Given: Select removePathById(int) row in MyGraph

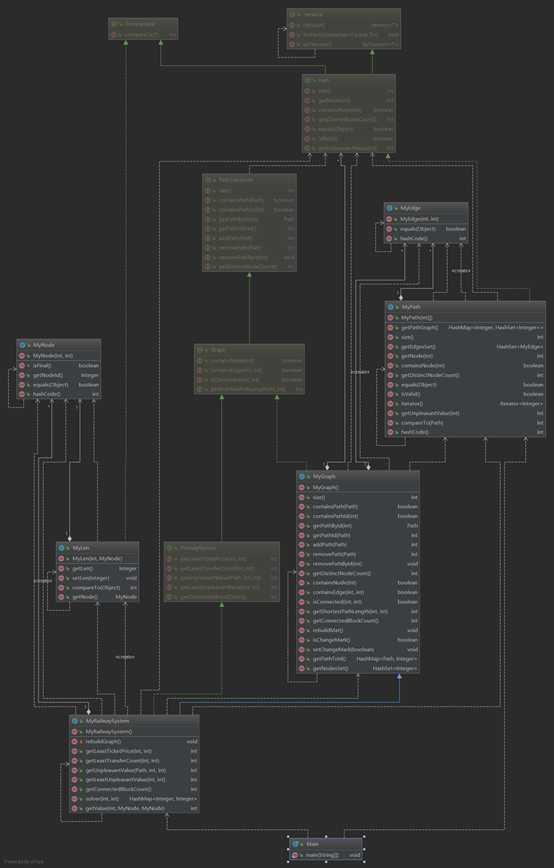Looking at the screenshot, I should (358, 564).
